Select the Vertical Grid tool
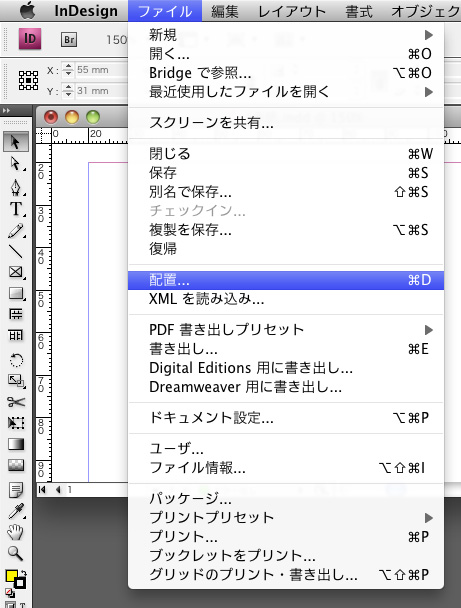This screenshot has width=461, height=608. 16,335
